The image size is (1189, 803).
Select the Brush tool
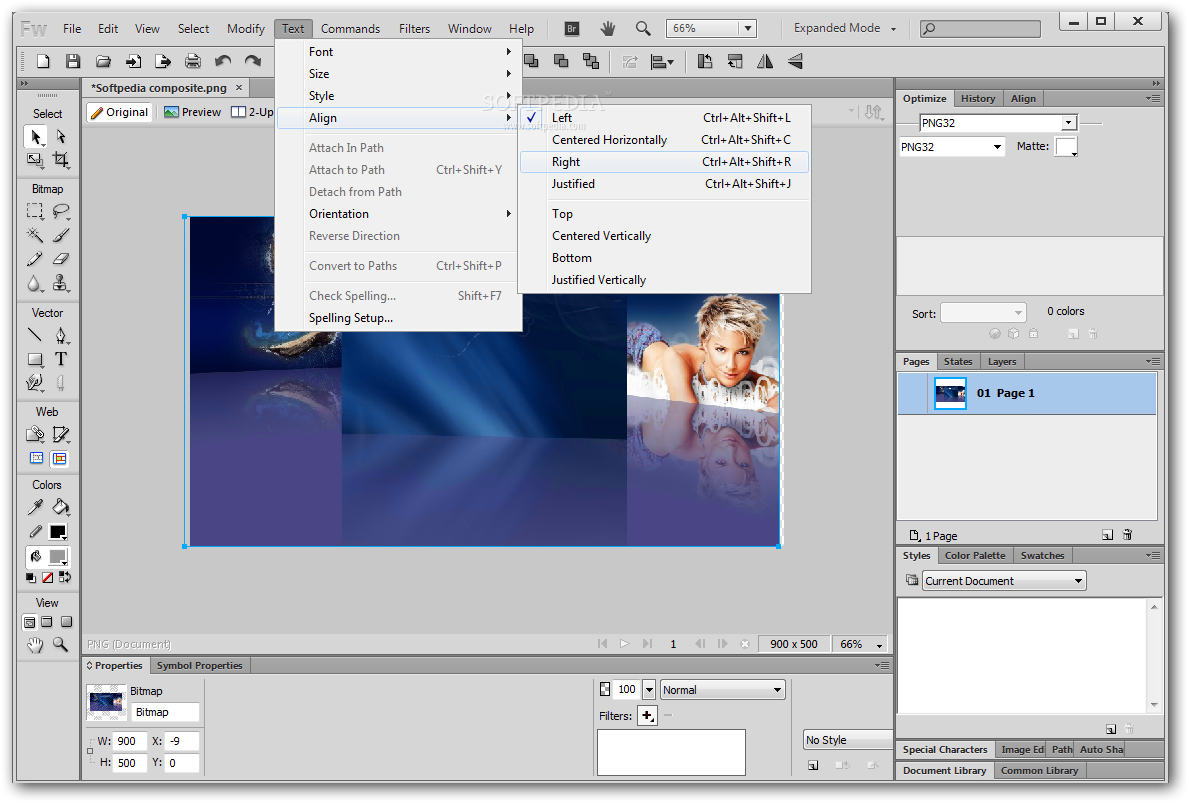(61, 235)
